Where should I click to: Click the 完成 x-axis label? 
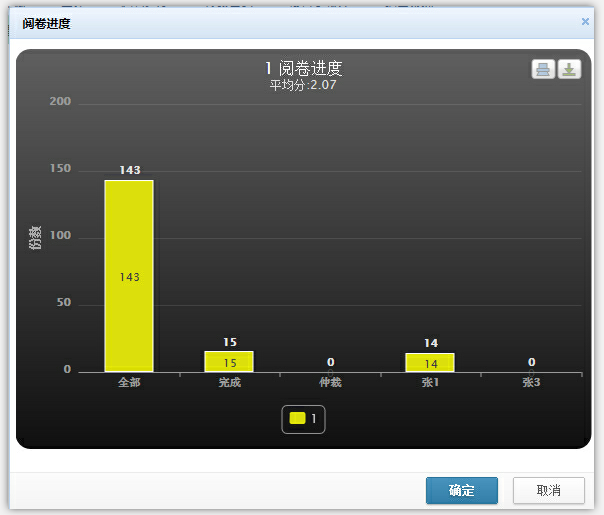coord(229,383)
